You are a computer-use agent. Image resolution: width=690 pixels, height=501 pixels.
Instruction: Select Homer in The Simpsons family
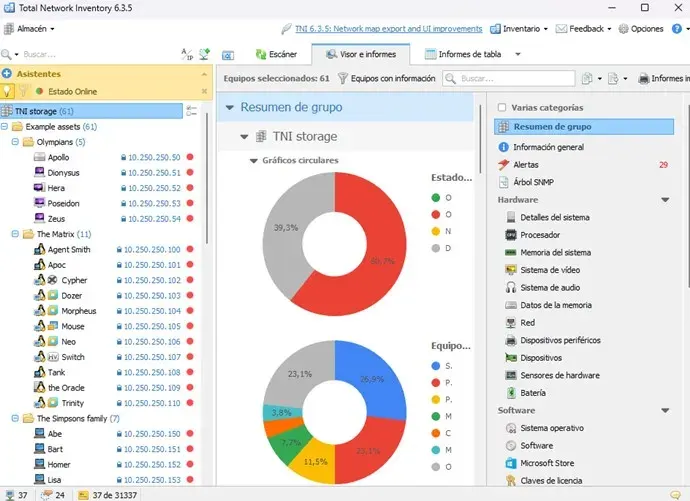pyautogui.click(x=59, y=464)
